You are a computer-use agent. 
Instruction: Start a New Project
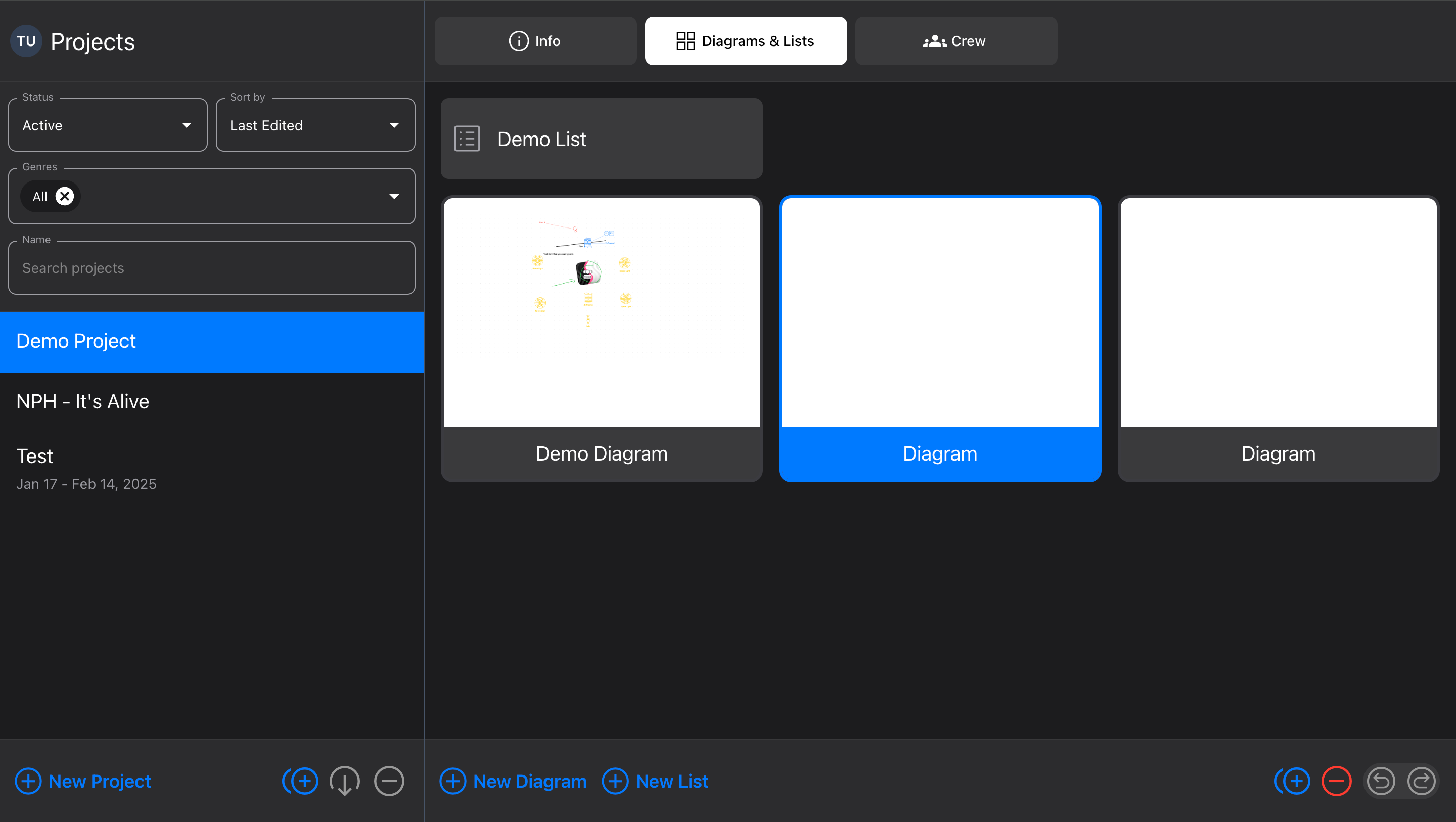coord(83,781)
